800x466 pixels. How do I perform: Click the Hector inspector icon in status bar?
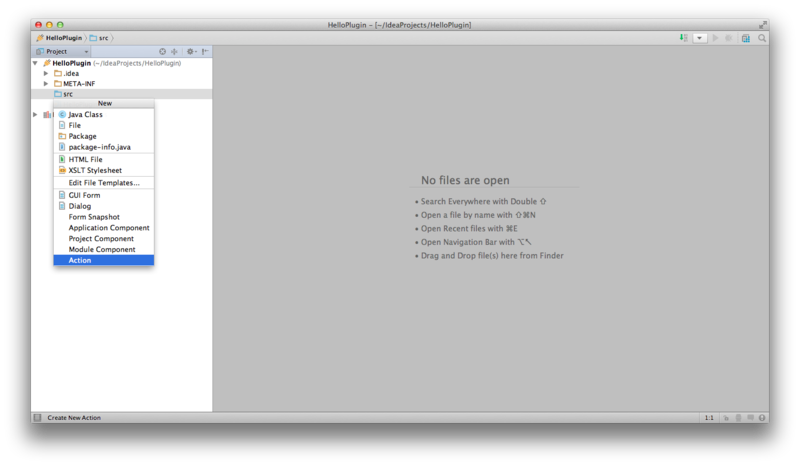click(738, 418)
